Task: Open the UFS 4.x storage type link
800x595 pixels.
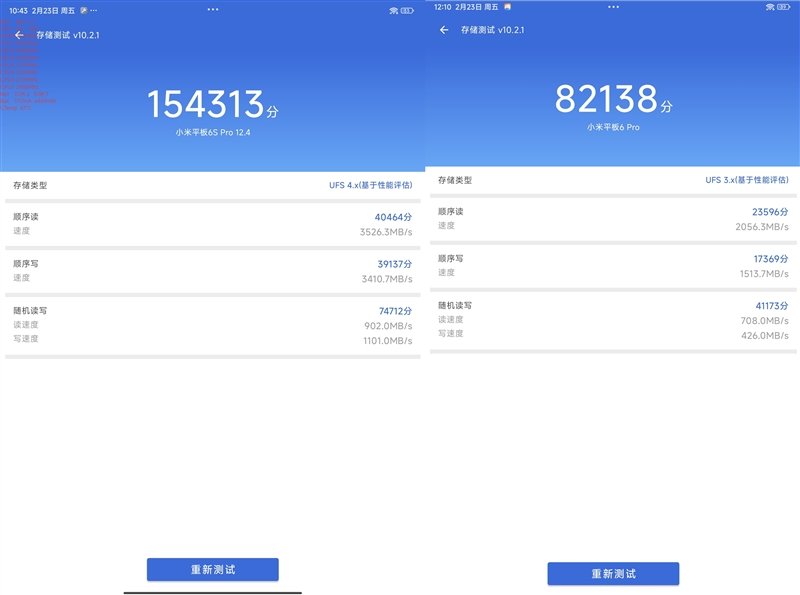Action: [x=370, y=185]
